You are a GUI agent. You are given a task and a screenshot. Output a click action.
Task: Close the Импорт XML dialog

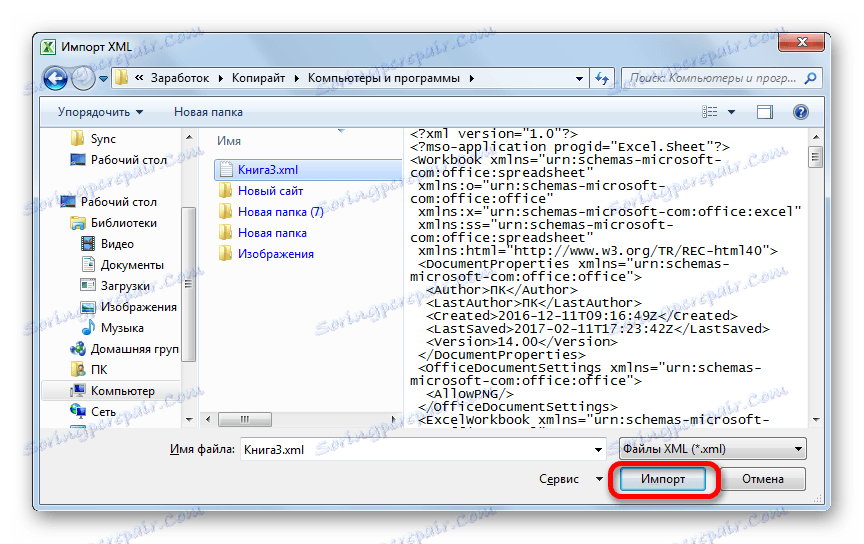pos(802,42)
